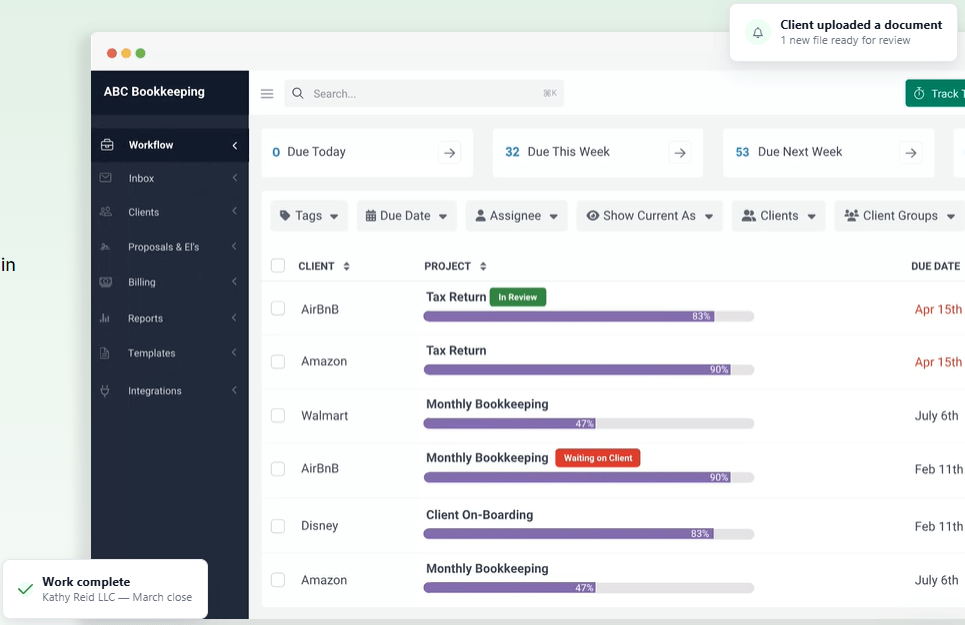Tick the select-all checkbox in header
Image resolution: width=965 pixels, height=625 pixels.
pos(278,266)
